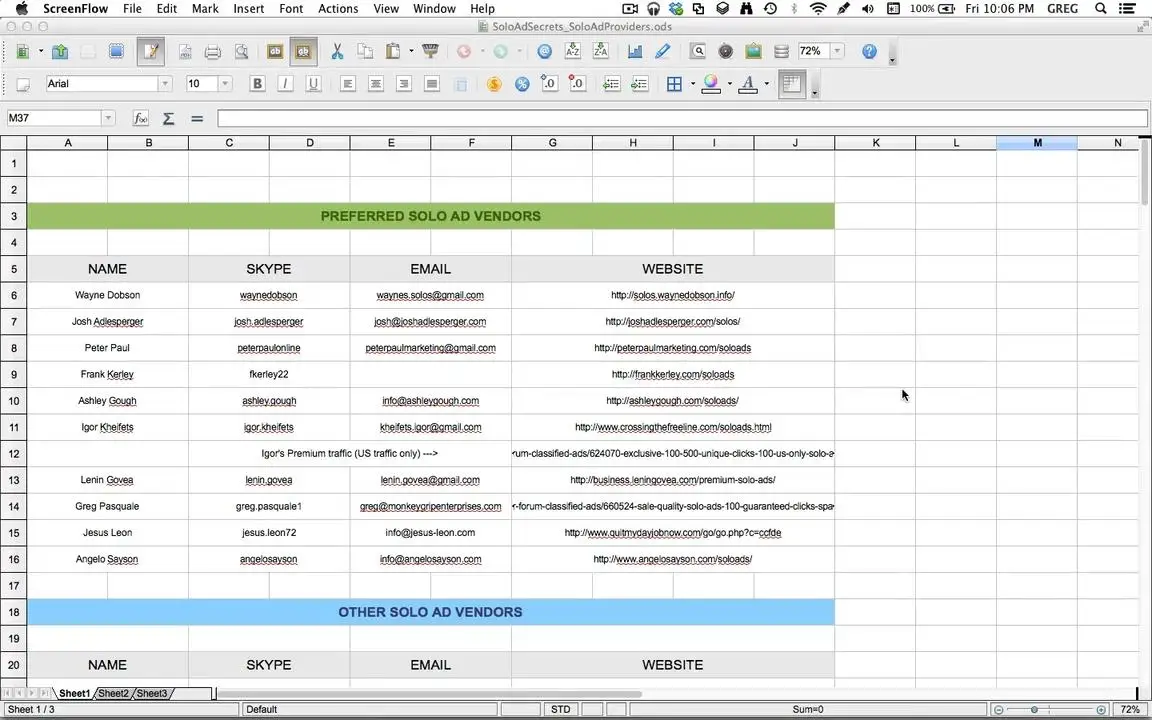Click the Sum sigma icon

pos(168,118)
